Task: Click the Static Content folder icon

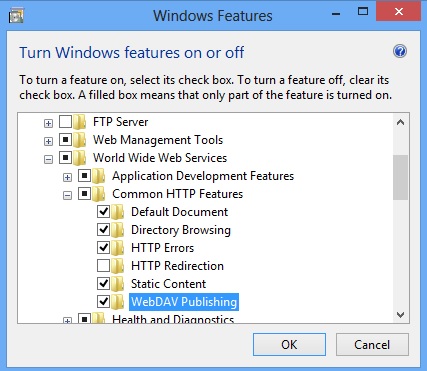Action: (x=118, y=284)
